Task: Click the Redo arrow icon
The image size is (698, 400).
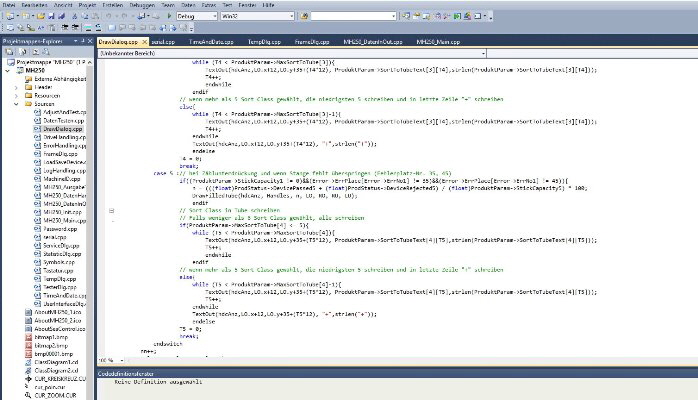Action: click(124, 16)
